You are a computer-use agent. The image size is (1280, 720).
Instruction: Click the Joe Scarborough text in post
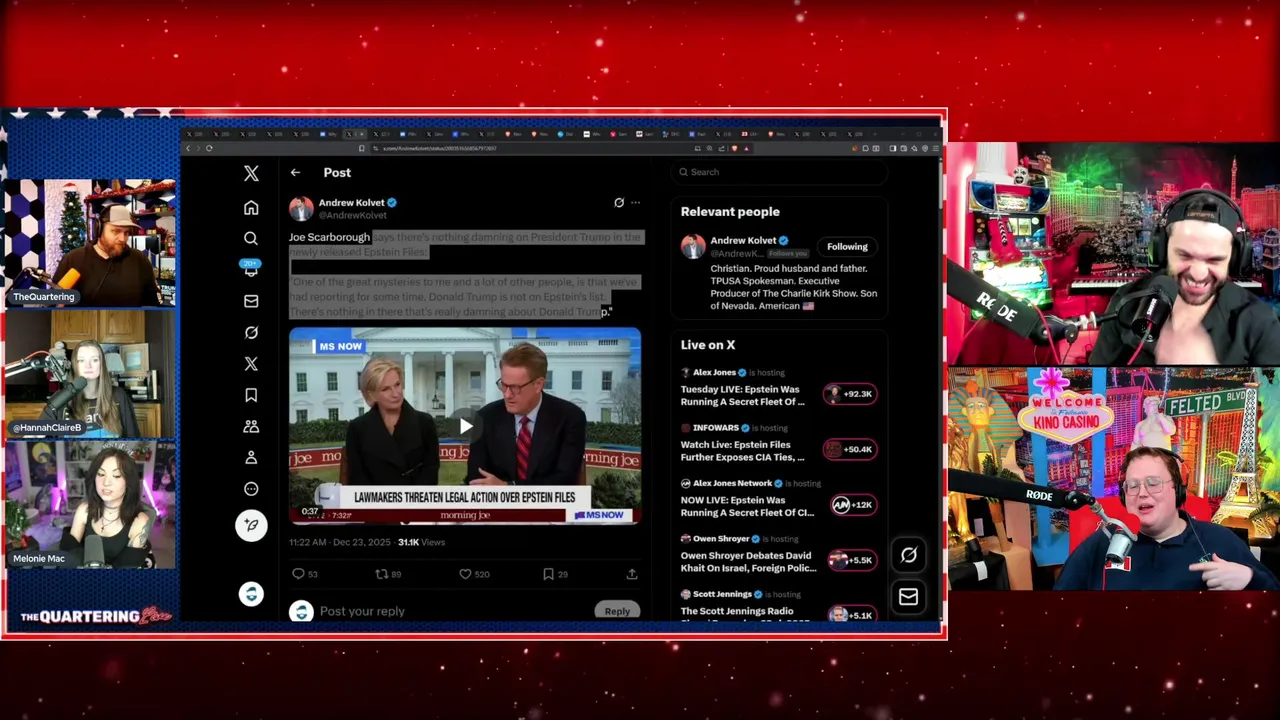coord(329,237)
